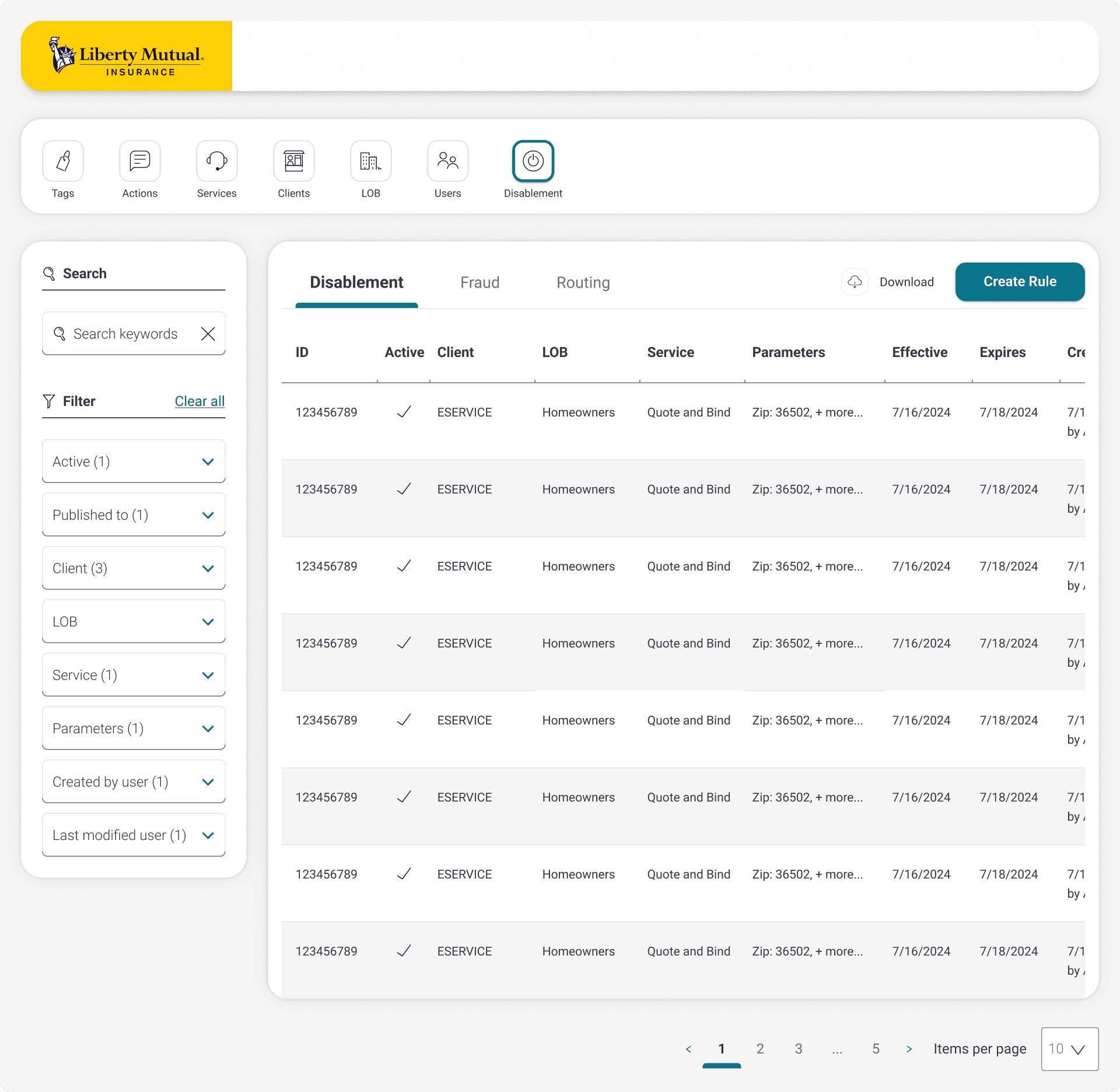Click the Create Rule button
Screen dimensions: 1120x1092
point(1020,282)
